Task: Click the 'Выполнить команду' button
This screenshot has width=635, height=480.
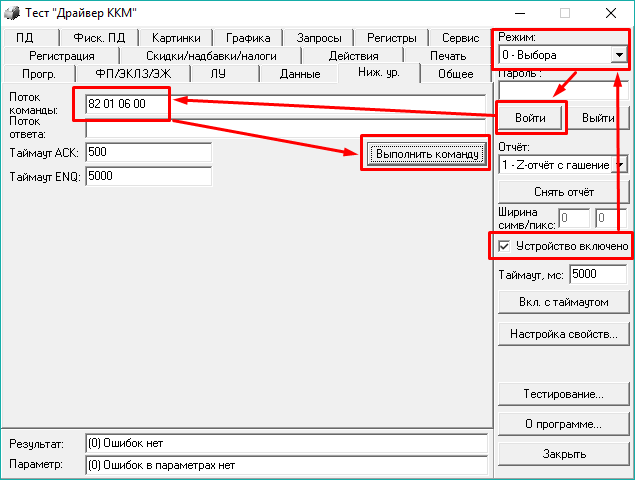Action: 426,153
